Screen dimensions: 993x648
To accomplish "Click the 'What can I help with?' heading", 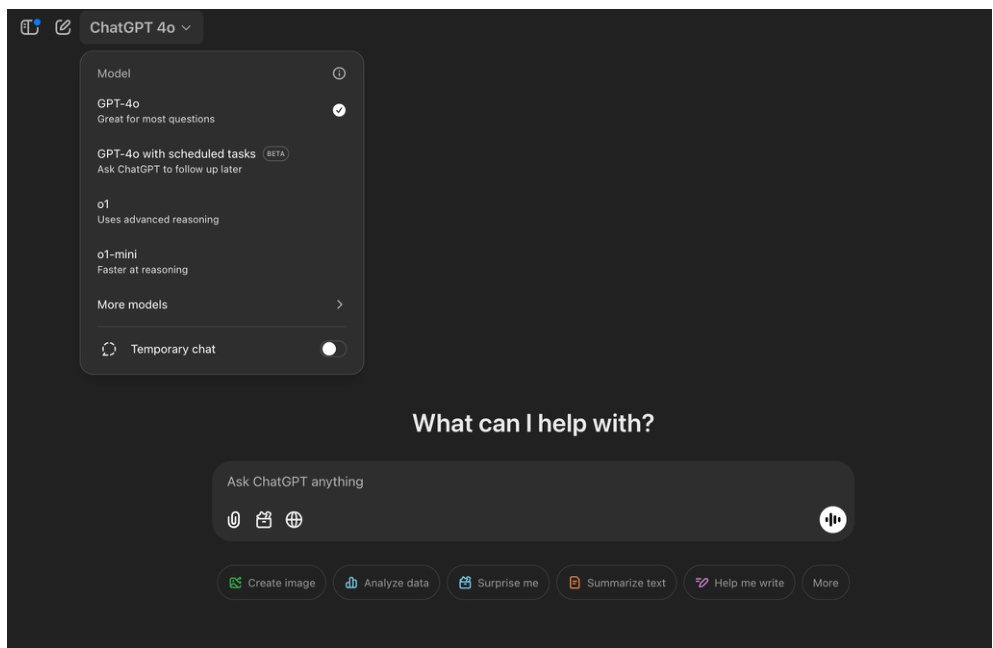I will pos(533,423).
